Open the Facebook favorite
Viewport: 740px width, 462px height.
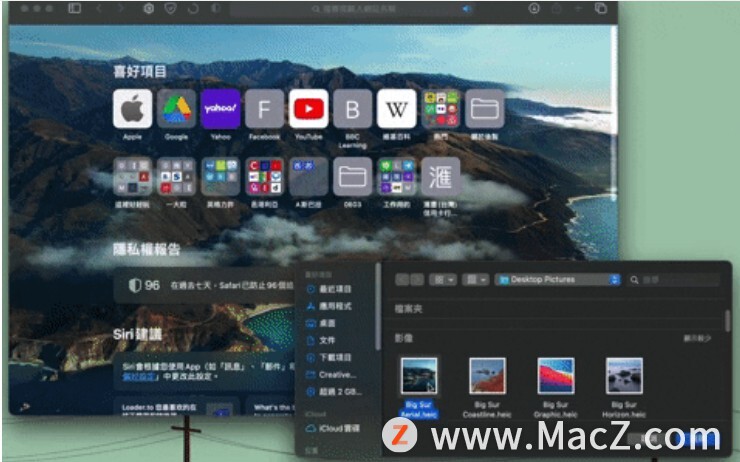(x=264, y=109)
